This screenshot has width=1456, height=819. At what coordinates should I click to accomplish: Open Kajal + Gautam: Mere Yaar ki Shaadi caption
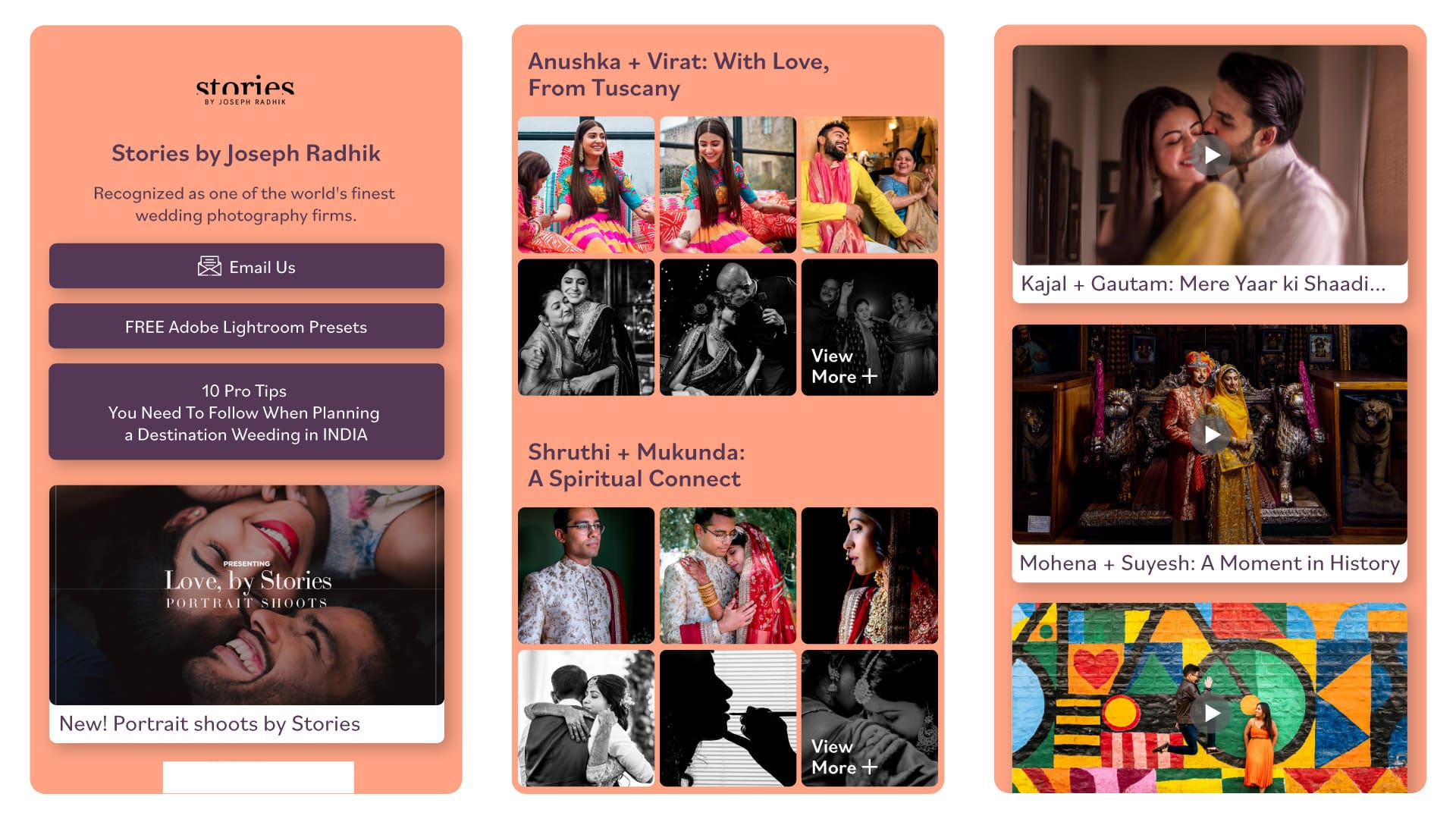(x=1203, y=284)
